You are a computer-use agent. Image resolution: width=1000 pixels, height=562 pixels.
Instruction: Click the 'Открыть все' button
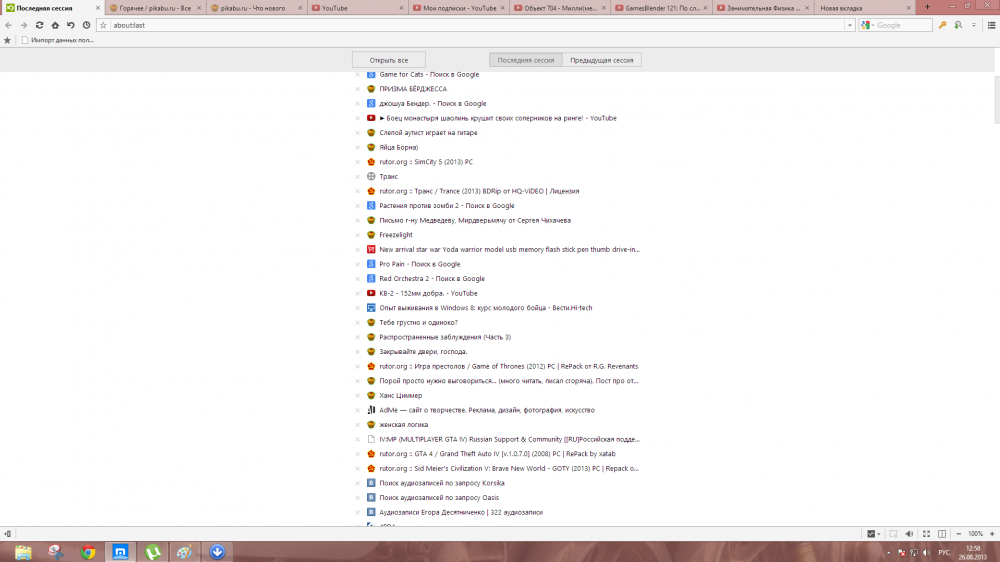click(x=388, y=60)
